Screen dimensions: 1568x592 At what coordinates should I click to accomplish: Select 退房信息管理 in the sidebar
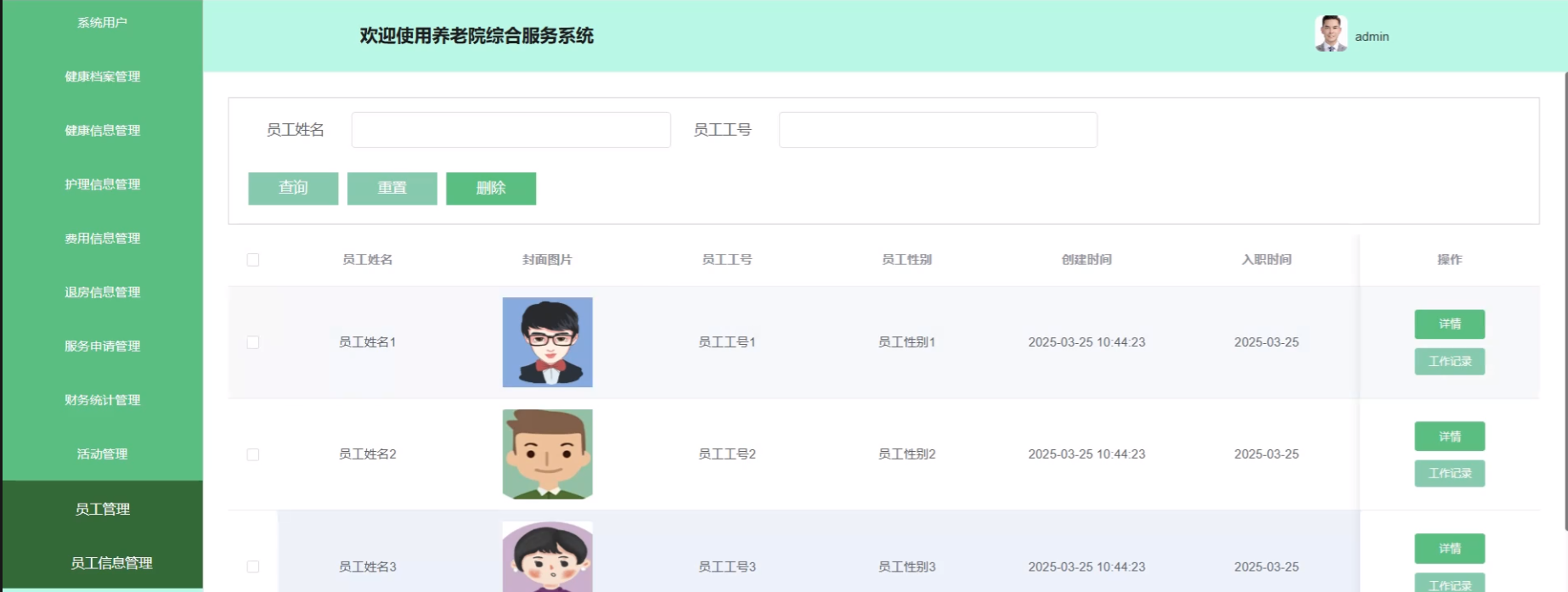coord(102,292)
